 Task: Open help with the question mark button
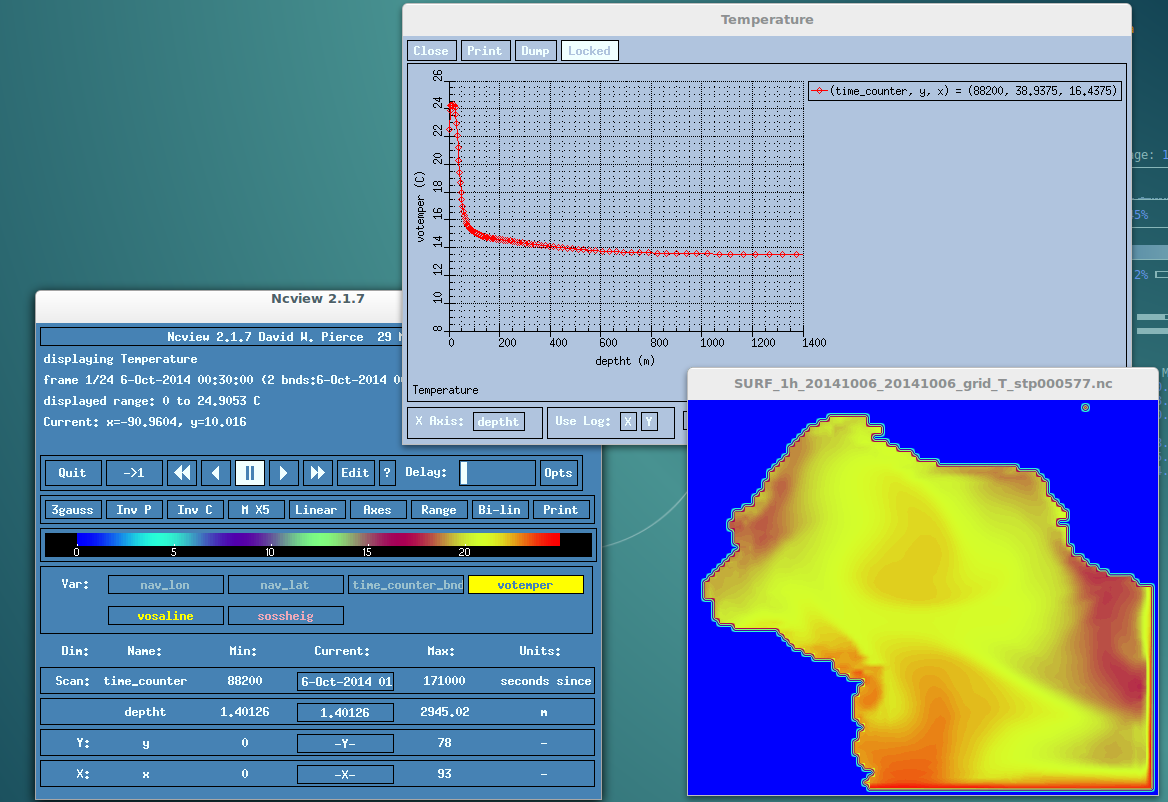click(x=387, y=473)
